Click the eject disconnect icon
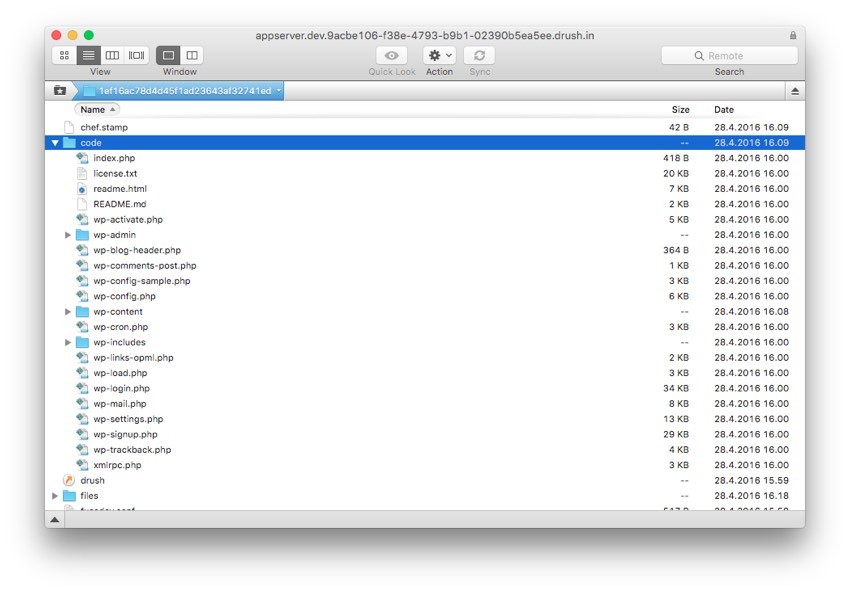This screenshot has height=593, width=850. 795,91
